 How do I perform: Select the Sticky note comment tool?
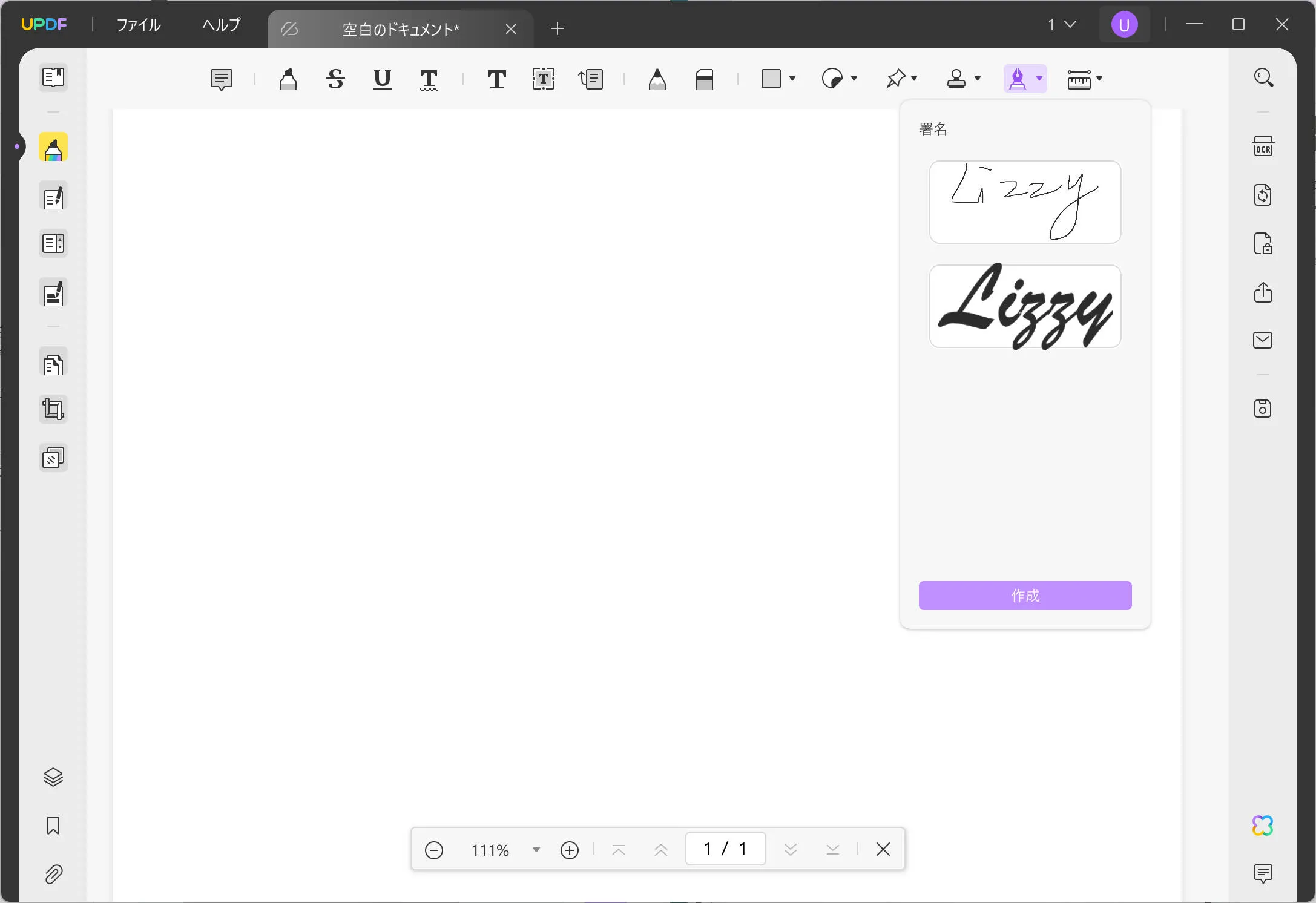[222, 79]
